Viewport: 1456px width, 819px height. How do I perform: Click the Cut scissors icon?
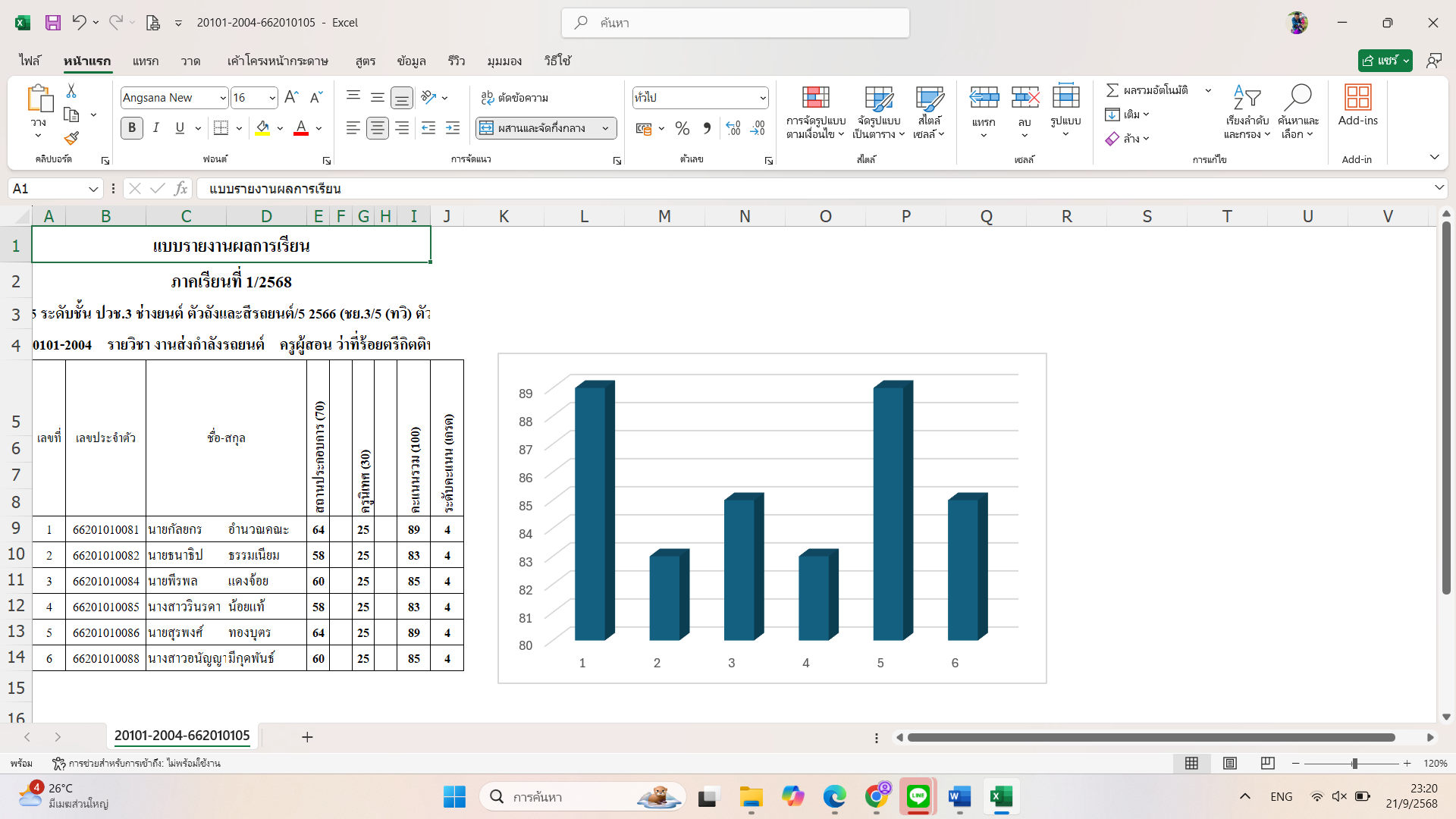click(71, 91)
